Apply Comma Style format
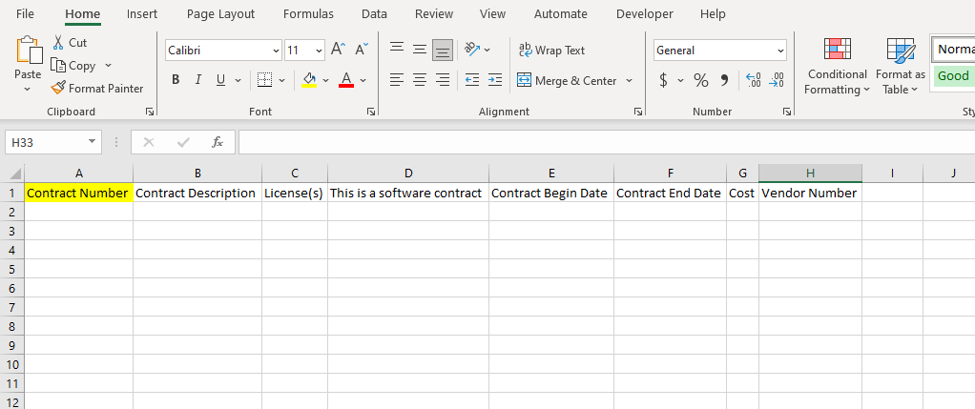 pyautogui.click(x=724, y=80)
